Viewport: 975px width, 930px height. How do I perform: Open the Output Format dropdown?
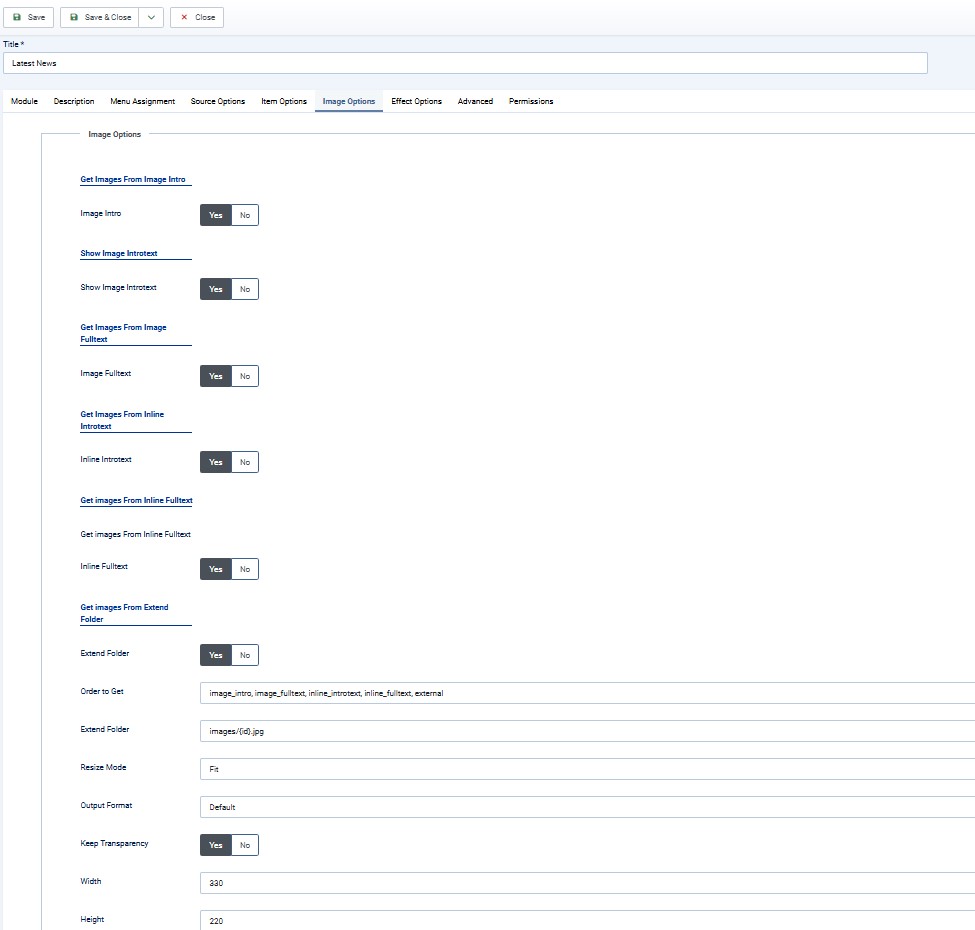point(587,807)
